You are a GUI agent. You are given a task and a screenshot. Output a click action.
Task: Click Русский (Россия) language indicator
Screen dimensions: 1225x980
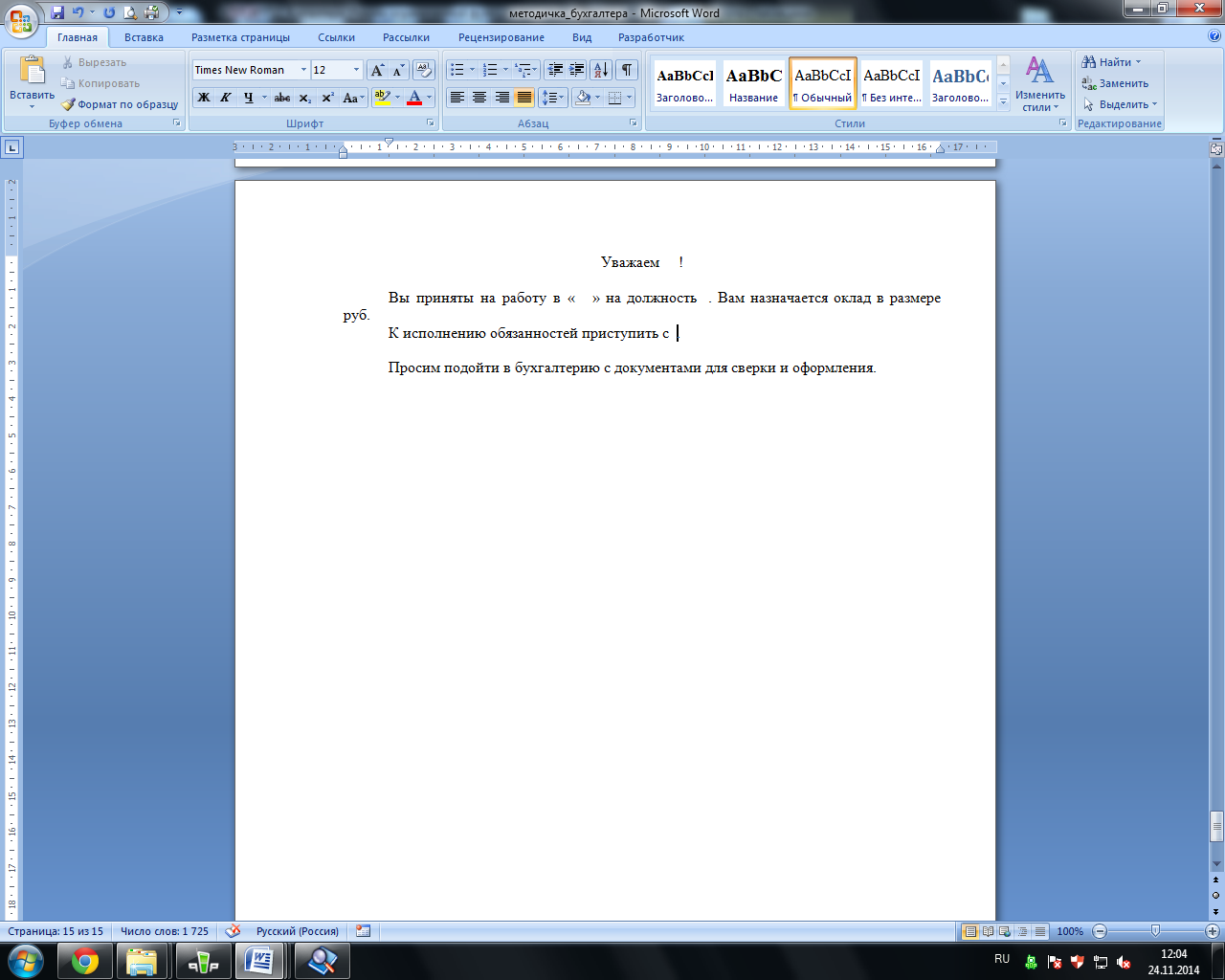[297, 931]
